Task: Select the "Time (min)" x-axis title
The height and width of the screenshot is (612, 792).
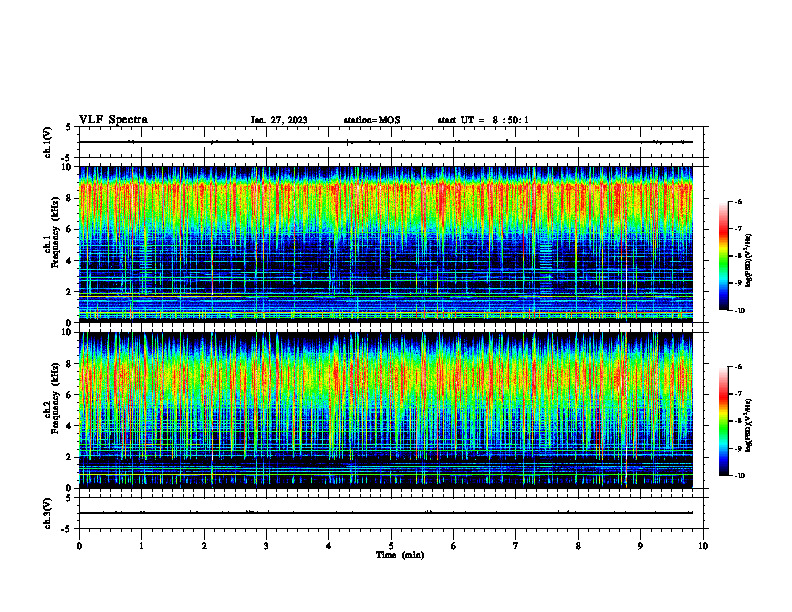Action: tap(400, 555)
